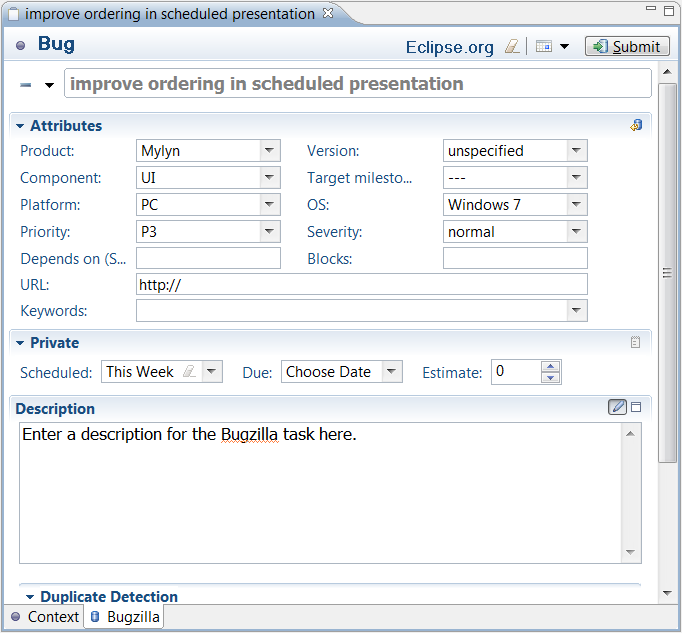Click the editor scrollbar up arrow
Image resolution: width=682 pixels, height=633 pixels.
(667, 72)
